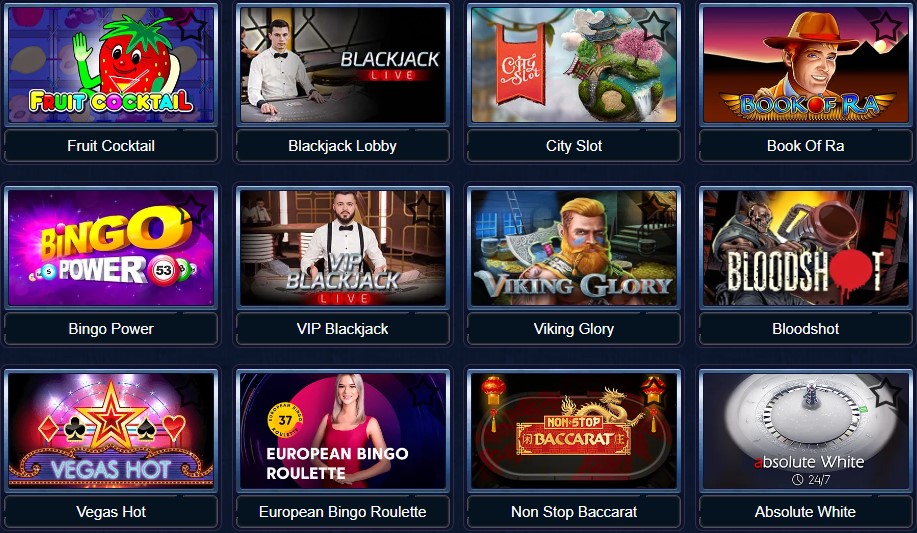Mark Vegas Hot with the star icon
This screenshot has width=917, height=533.
coord(192,392)
